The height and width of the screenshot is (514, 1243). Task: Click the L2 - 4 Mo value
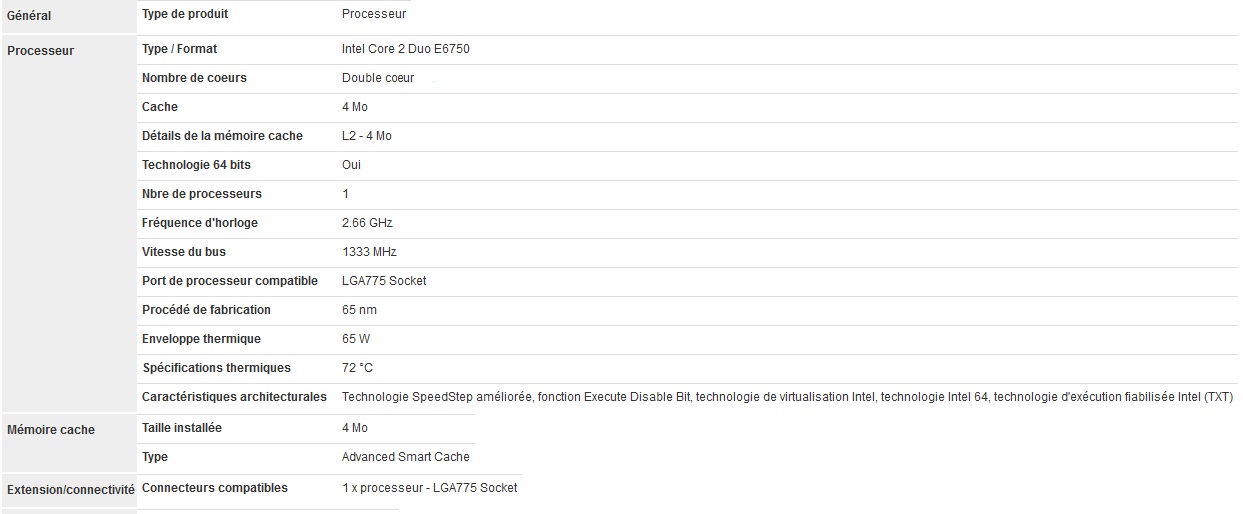(x=366, y=136)
